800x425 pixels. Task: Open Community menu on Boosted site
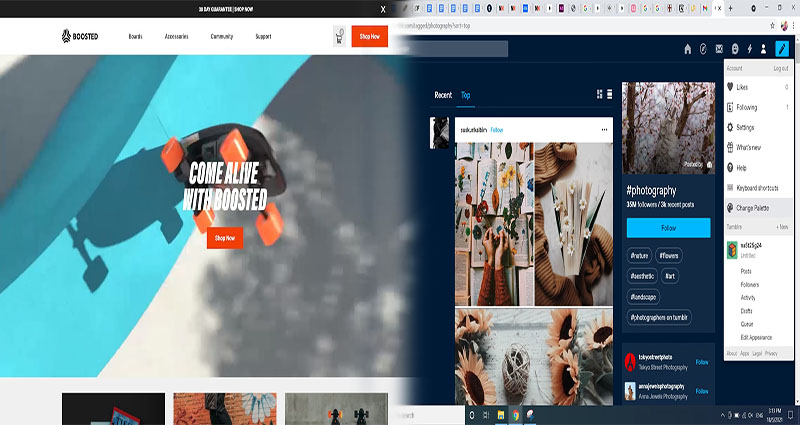(222, 37)
